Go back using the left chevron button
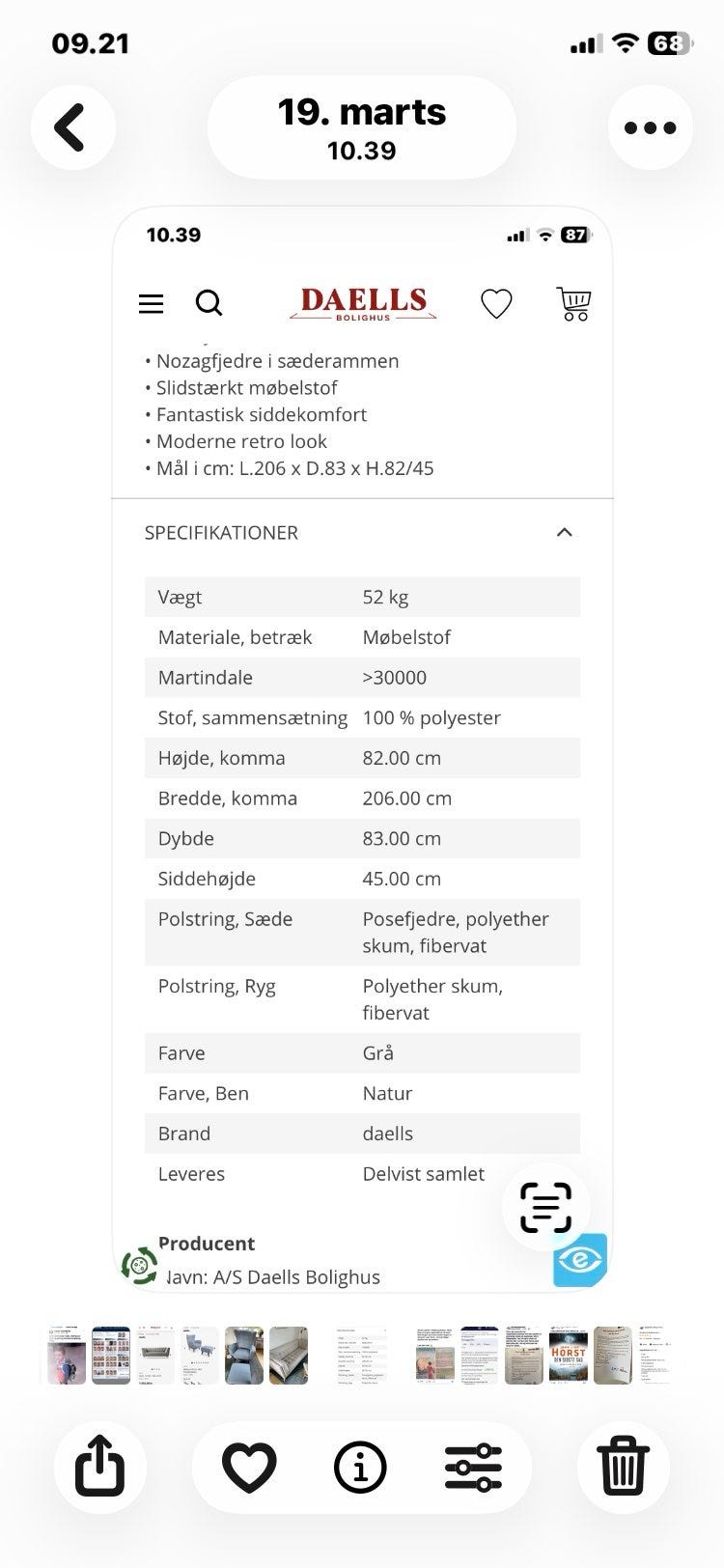This screenshot has width=724, height=1568. pos(72,127)
